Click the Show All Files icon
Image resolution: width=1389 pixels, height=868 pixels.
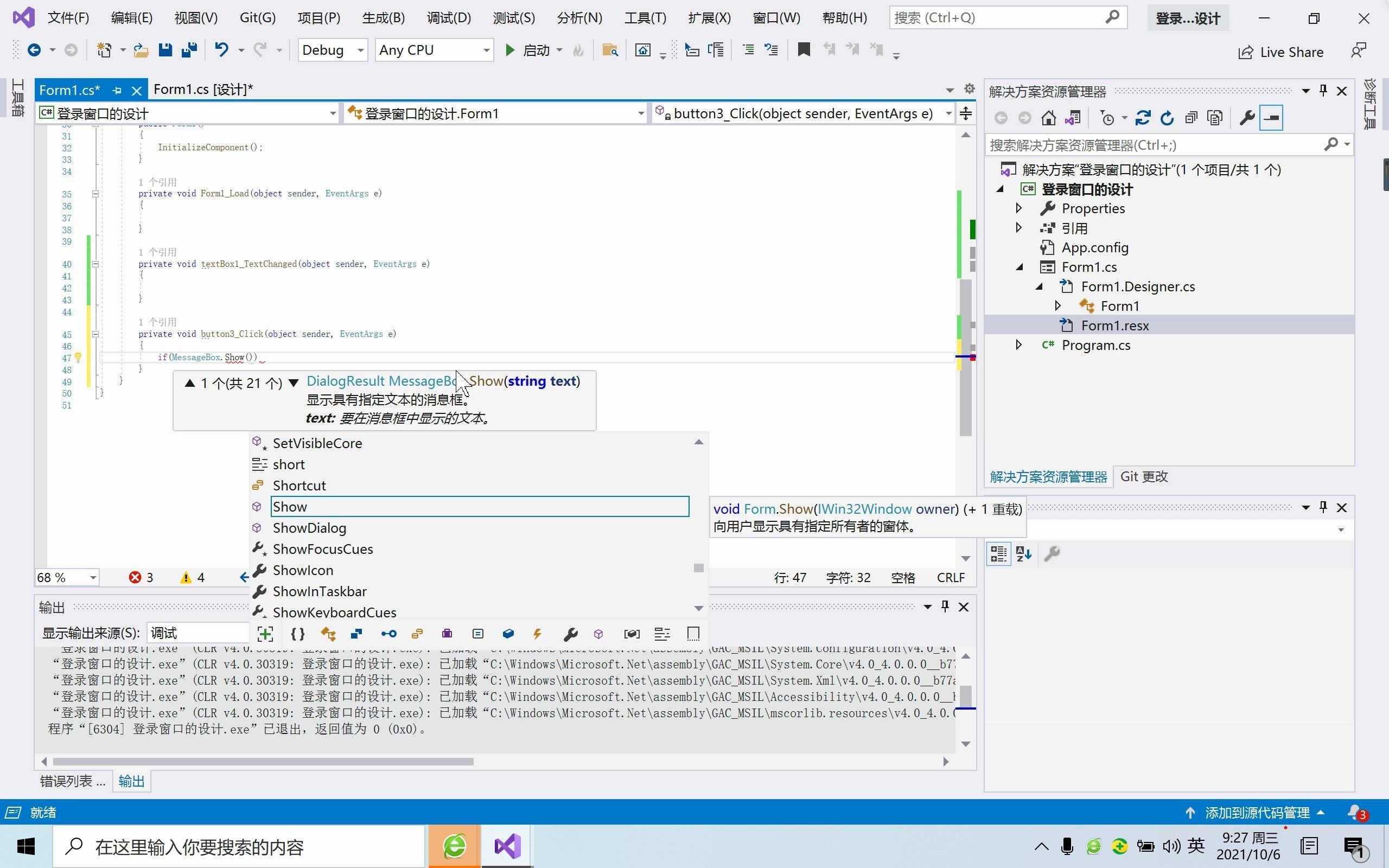(1215, 118)
